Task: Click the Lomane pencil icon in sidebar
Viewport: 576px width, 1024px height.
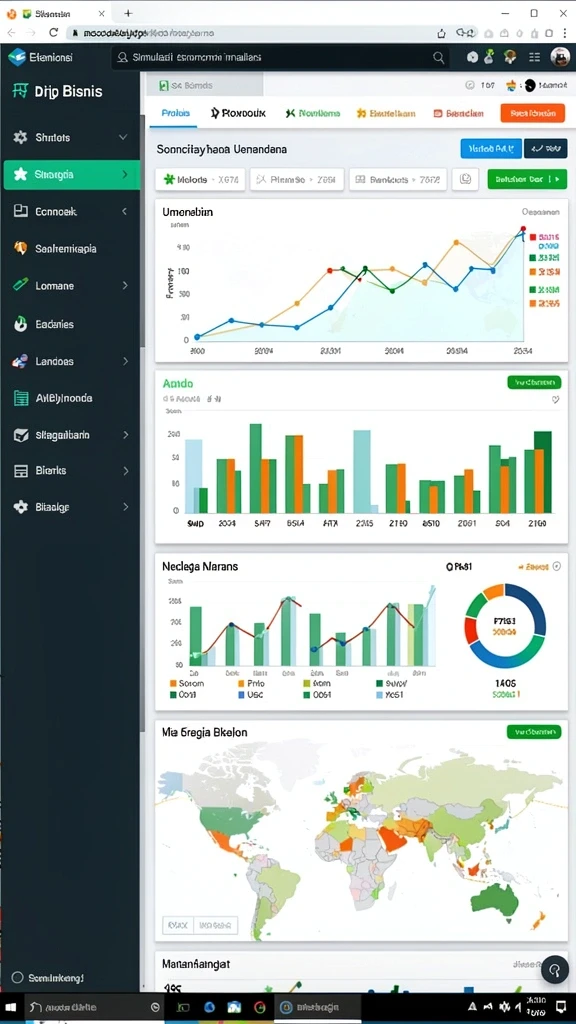Action: coord(20,285)
